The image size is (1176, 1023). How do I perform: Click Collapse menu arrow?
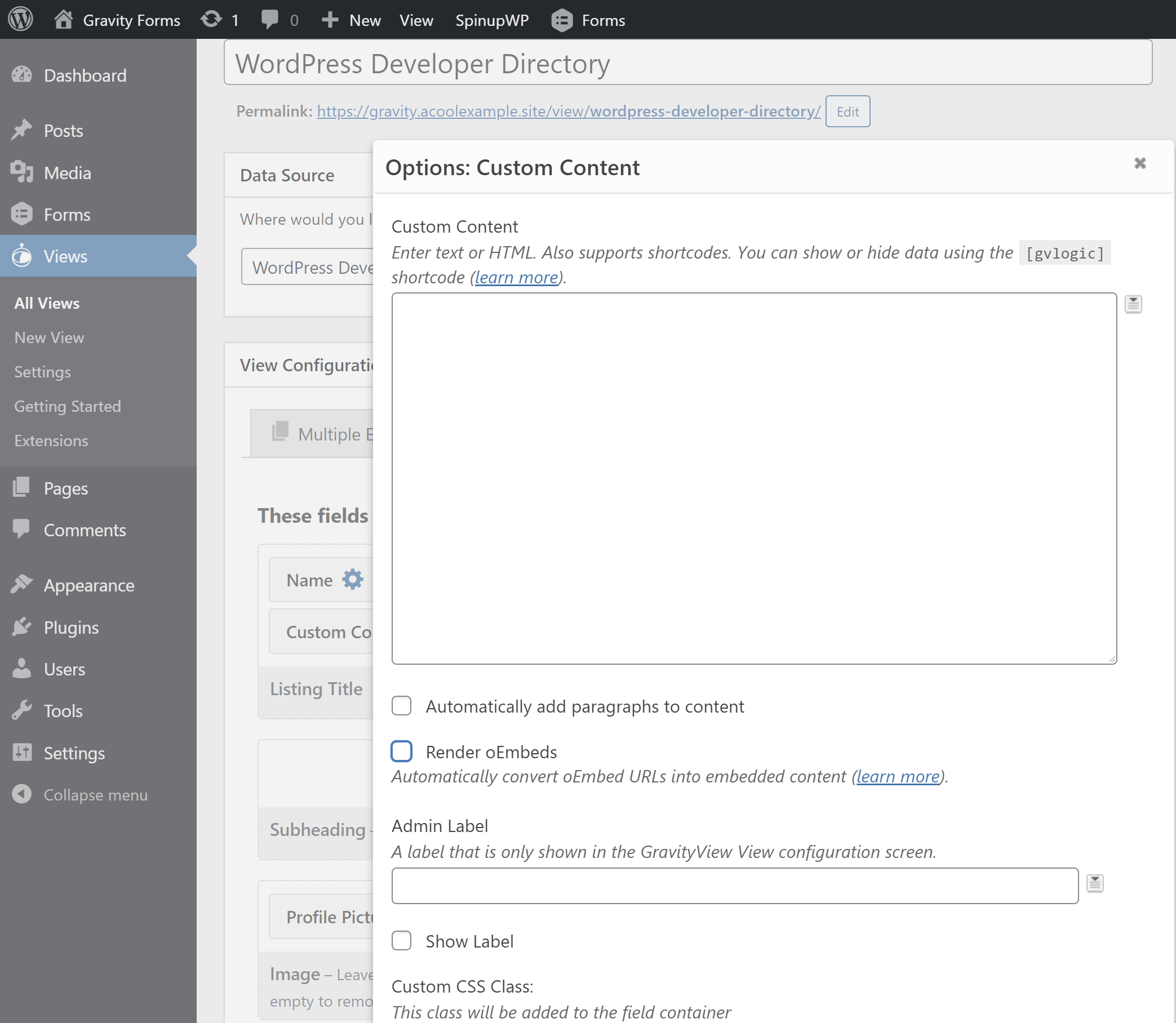coord(22,794)
